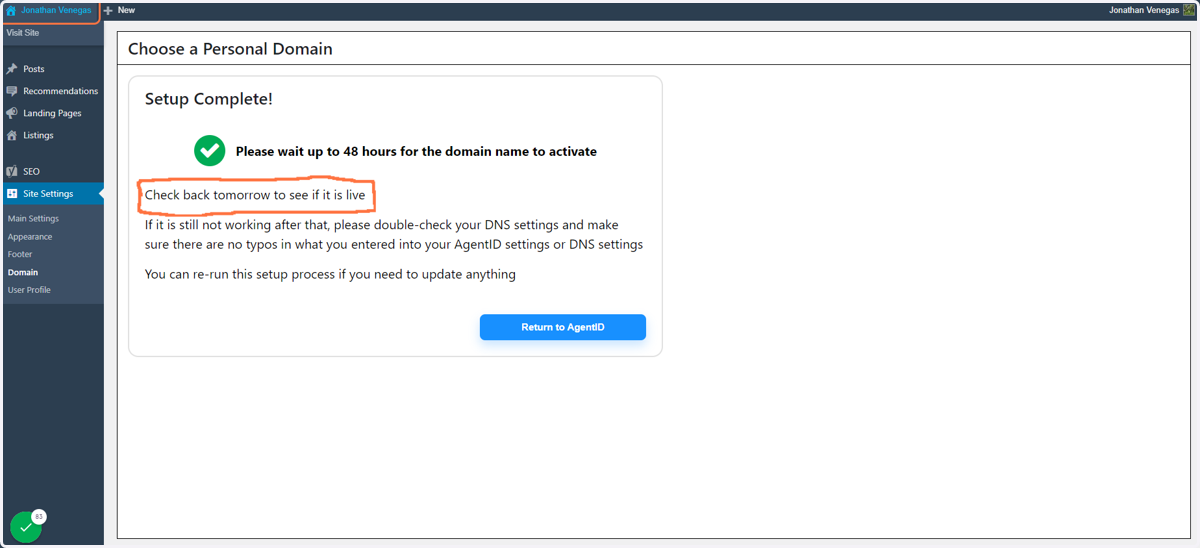The image size is (1200, 548).
Task: Open Main Settings submenu
Action: coord(33,218)
